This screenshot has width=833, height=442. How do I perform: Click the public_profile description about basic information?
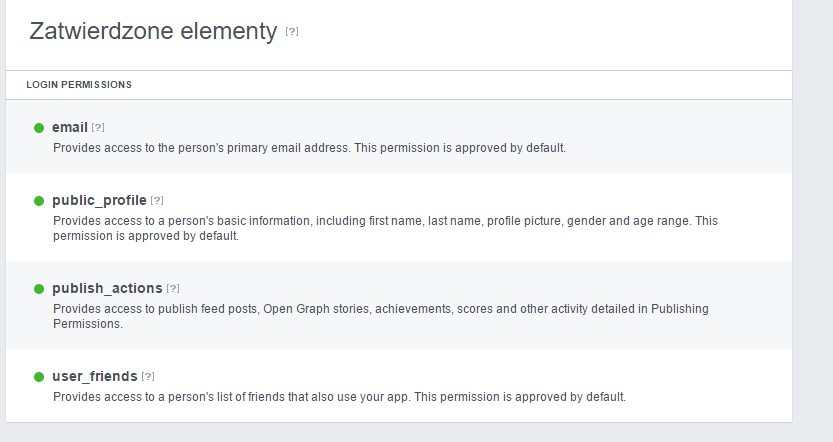[x=385, y=221]
